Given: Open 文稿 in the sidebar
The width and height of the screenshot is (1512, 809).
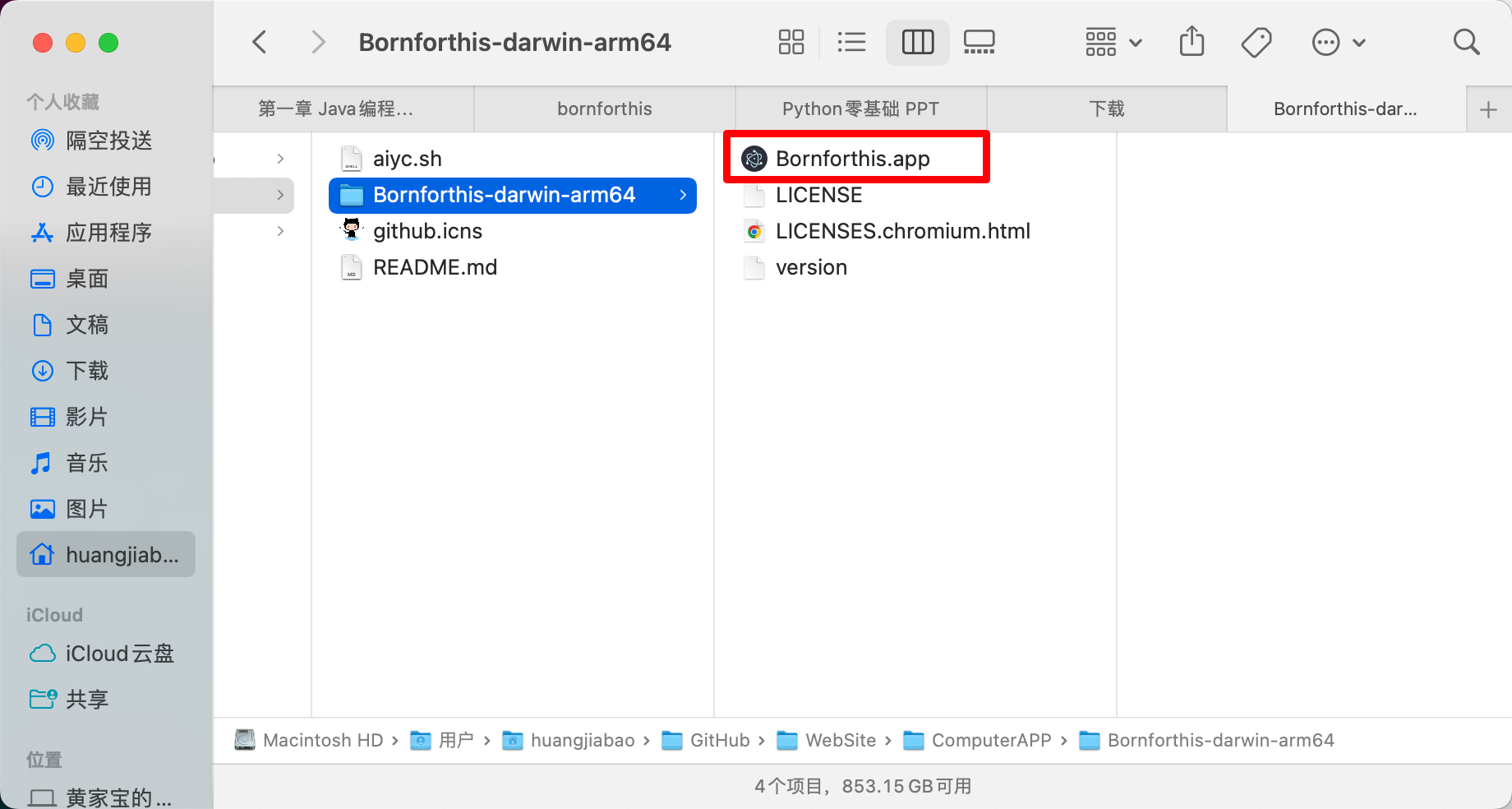Looking at the screenshot, I should pyautogui.click(x=106, y=325).
